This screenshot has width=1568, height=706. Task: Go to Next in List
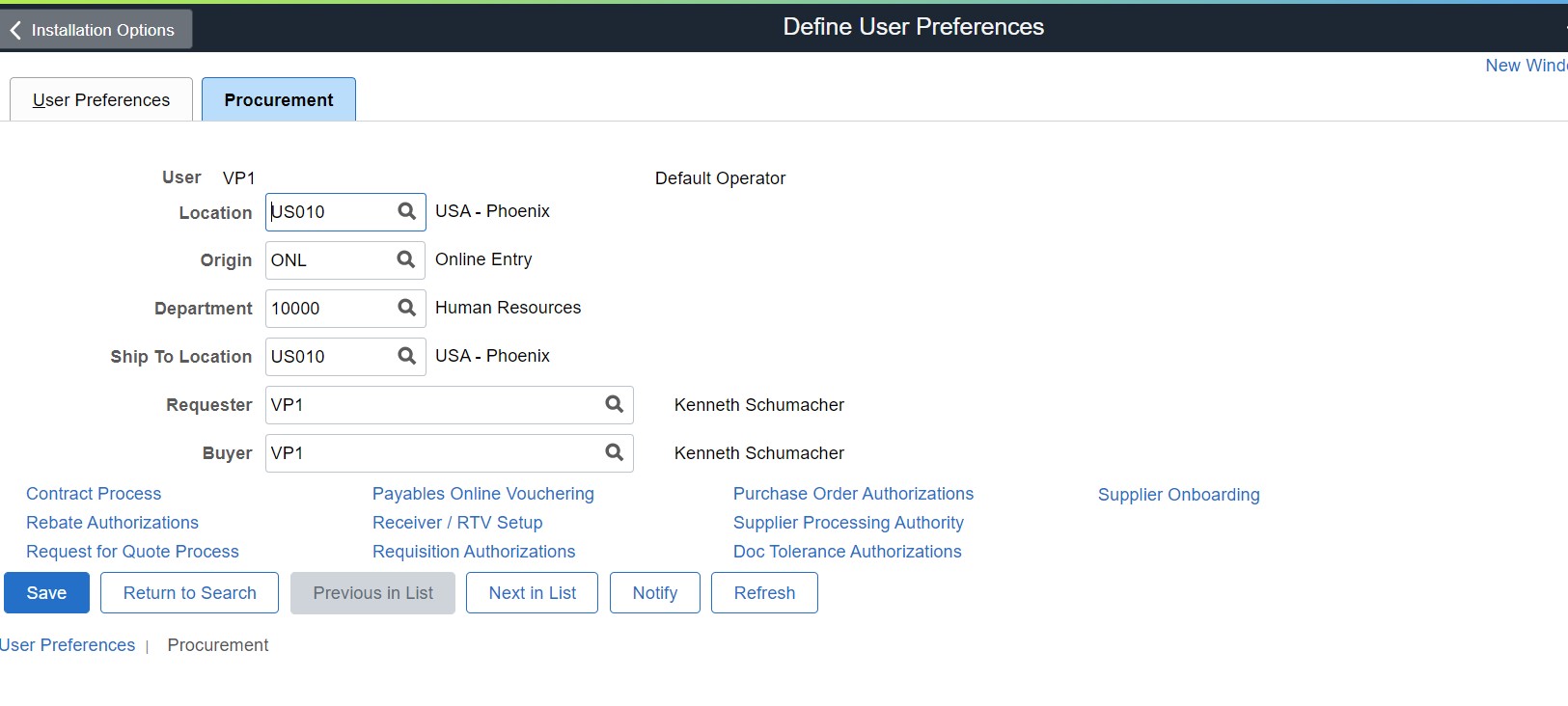pyautogui.click(x=532, y=593)
